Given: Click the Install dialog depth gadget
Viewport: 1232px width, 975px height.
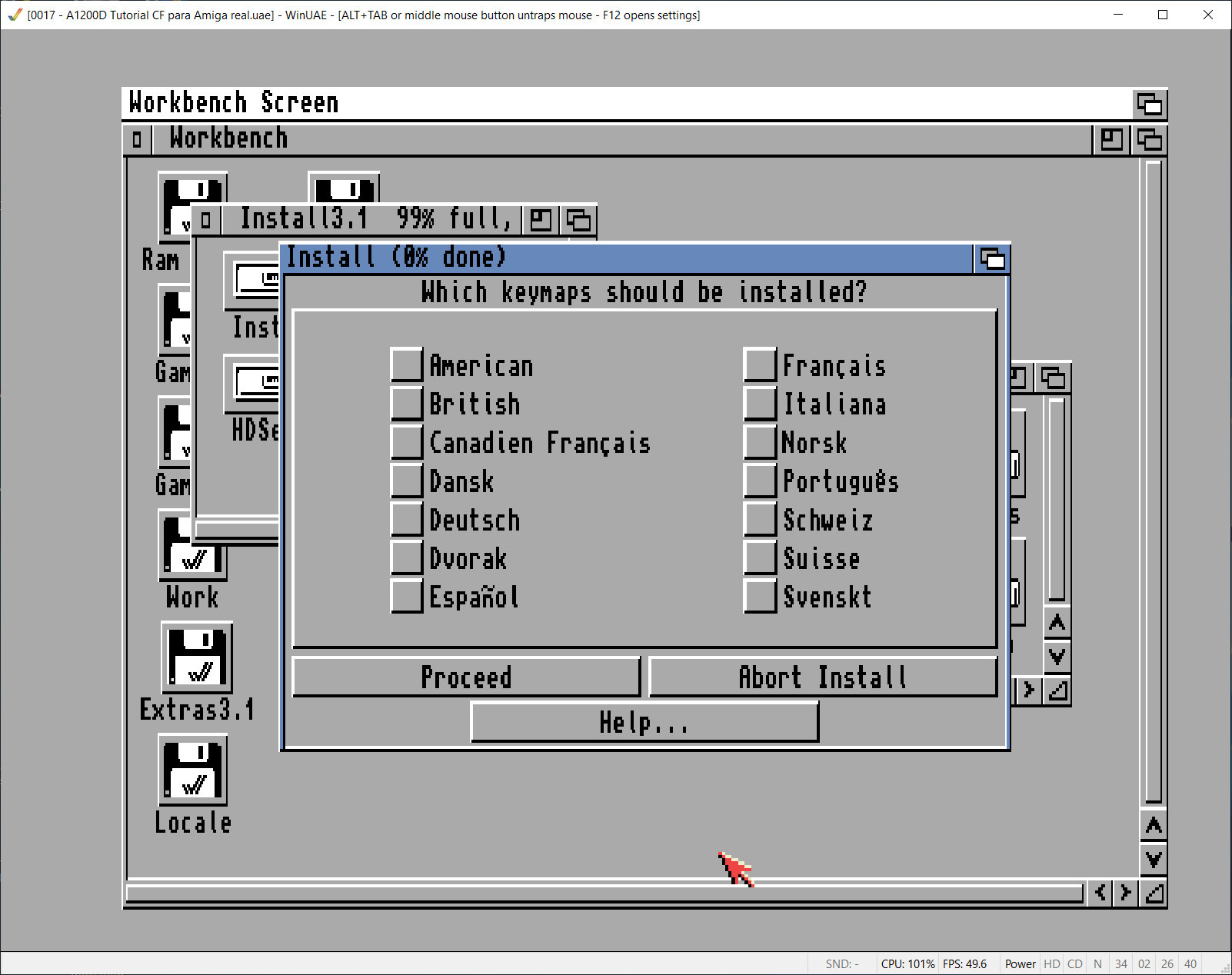Looking at the screenshot, I should tap(992, 258).
